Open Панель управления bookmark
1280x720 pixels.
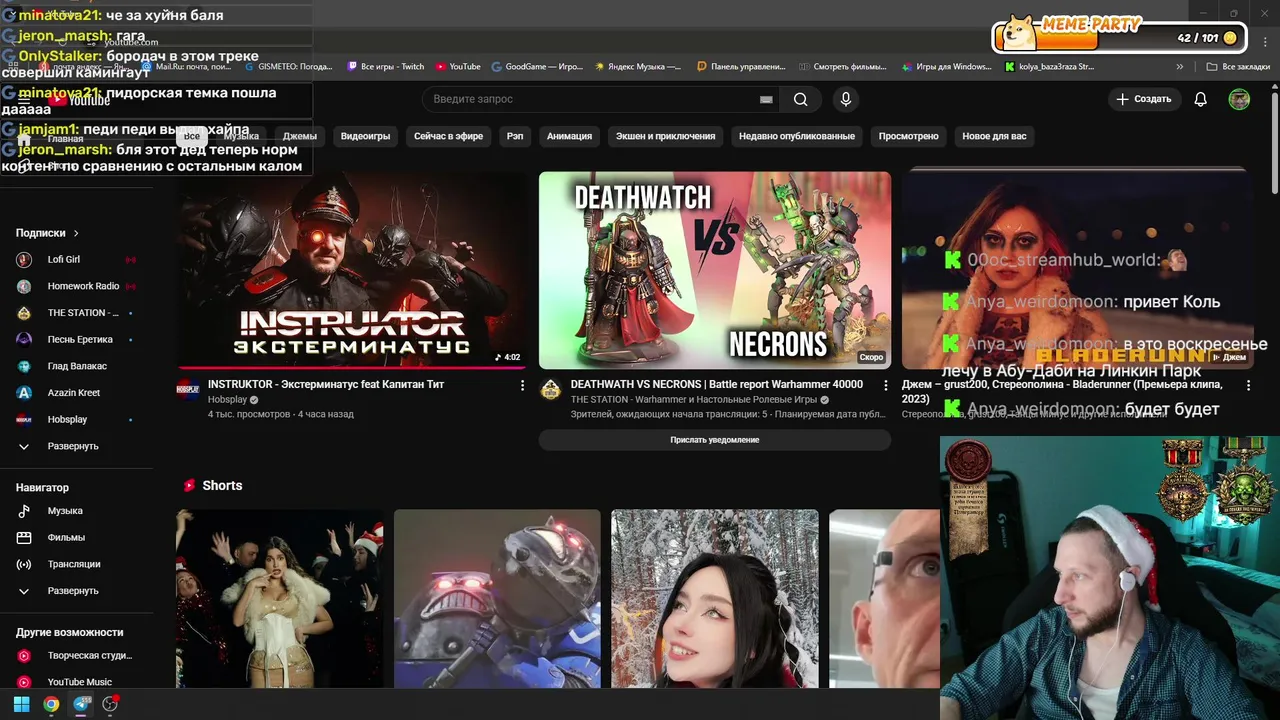[741, 67]
